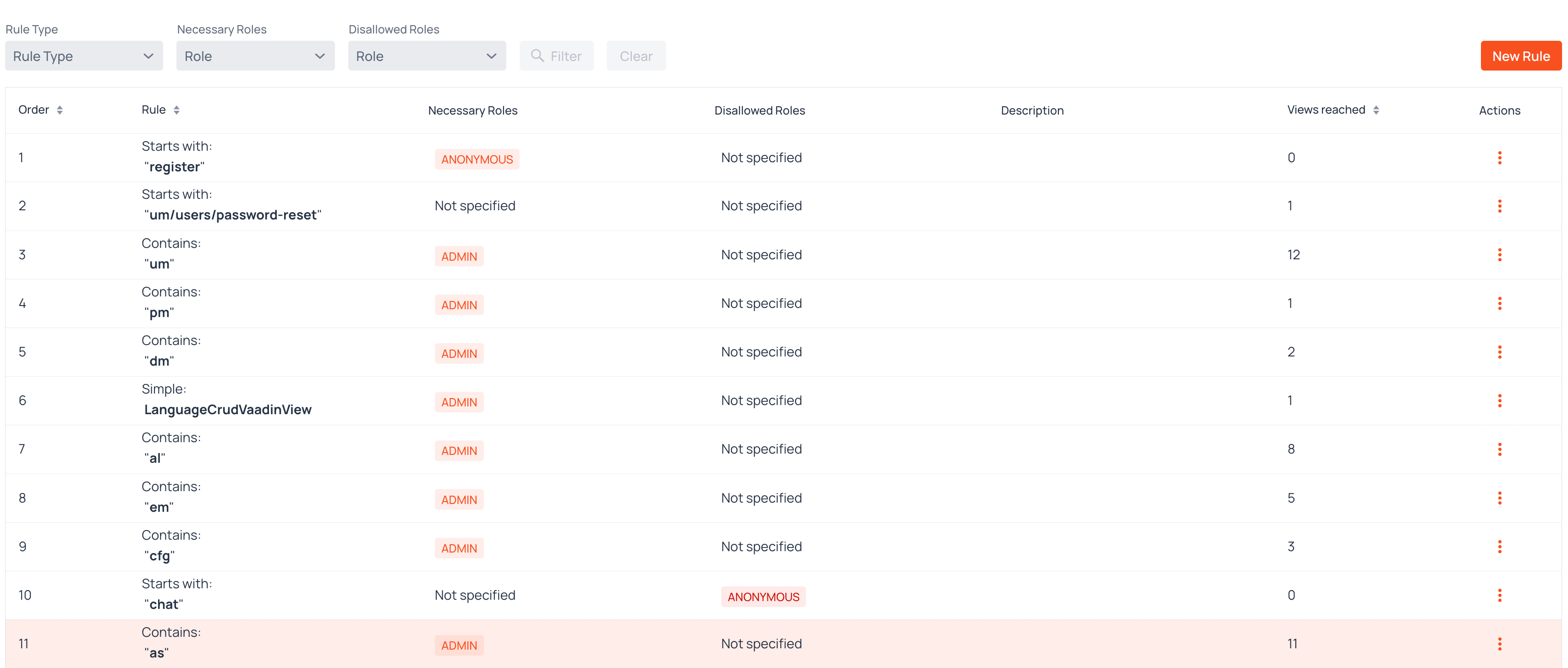Open actions menu for the "cfg" rule
The width and height of the screenshot is (1568, 668).
1499,547
